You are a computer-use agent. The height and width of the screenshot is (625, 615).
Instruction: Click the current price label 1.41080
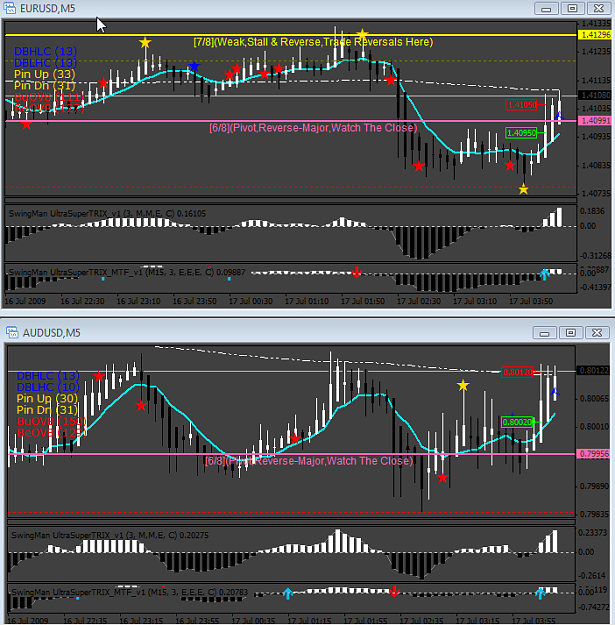(595, 95)
